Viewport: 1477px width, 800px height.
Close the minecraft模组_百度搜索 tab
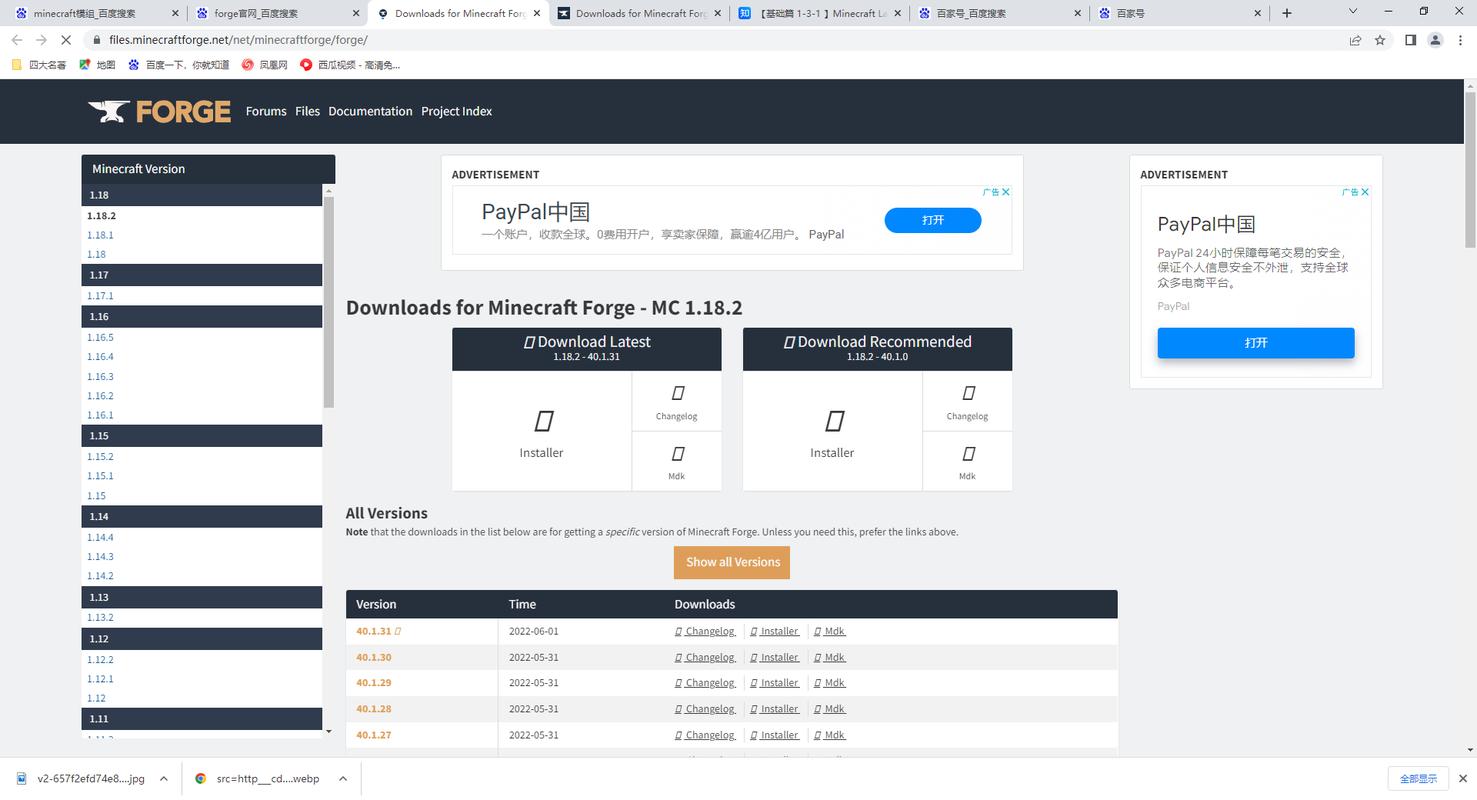coord(175,13)
